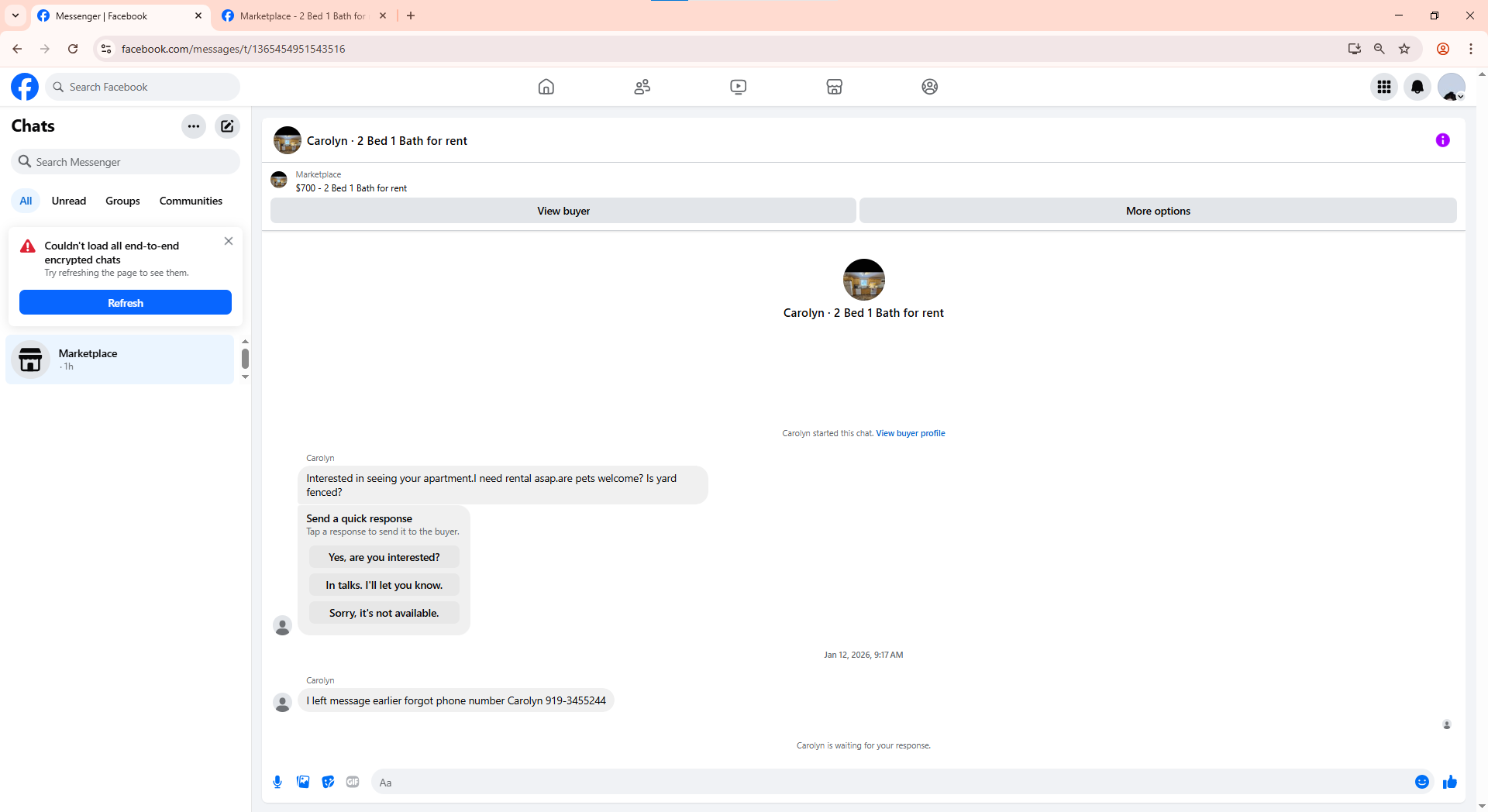The height and width of the screenshot is (812, 1488).
Task: Open the Video (Watch) icon
Action: tap(739, 87)
